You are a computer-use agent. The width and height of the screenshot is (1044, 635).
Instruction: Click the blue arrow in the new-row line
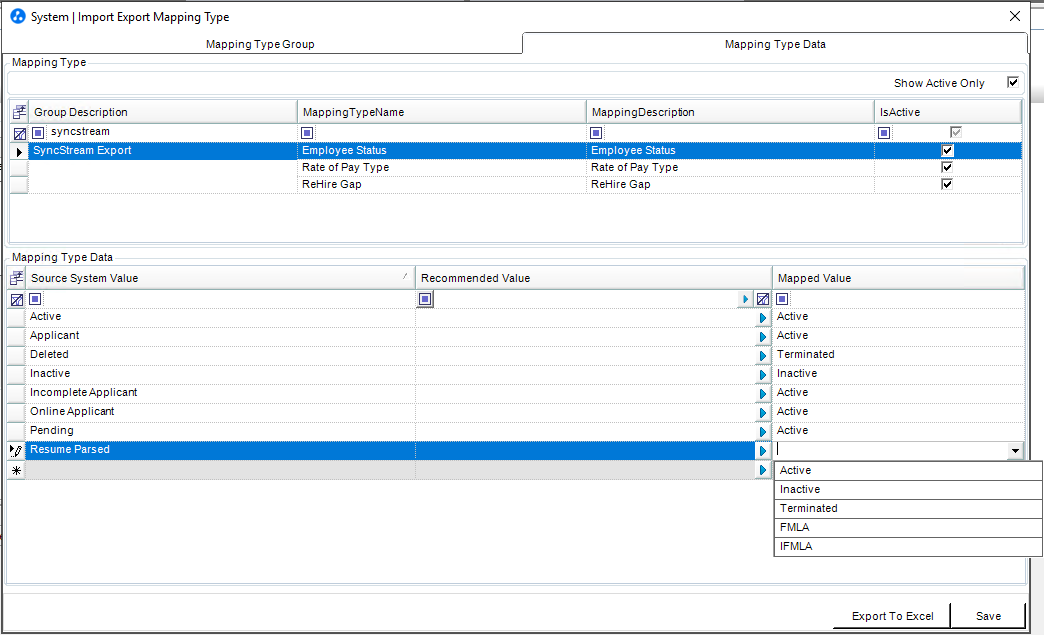[762, 470]
